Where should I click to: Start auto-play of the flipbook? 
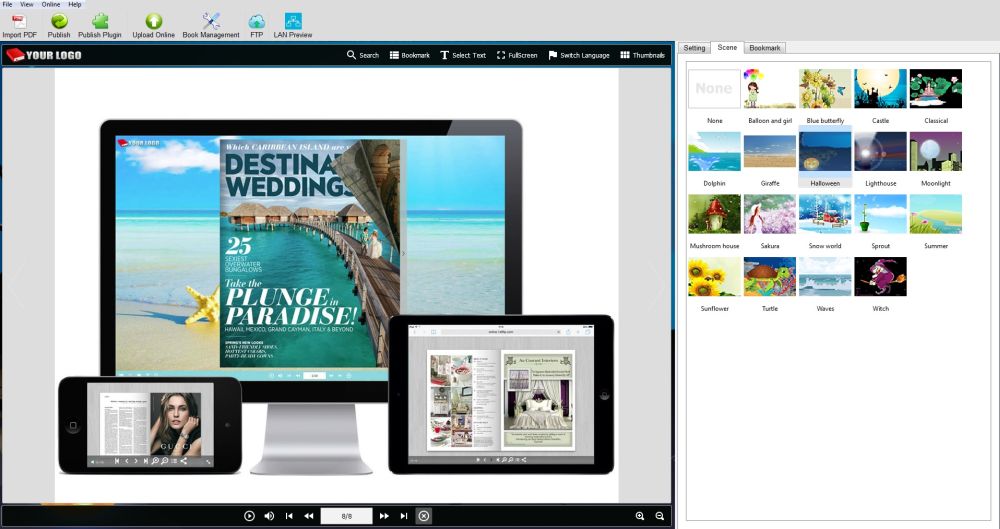click(x=249, y=516)
